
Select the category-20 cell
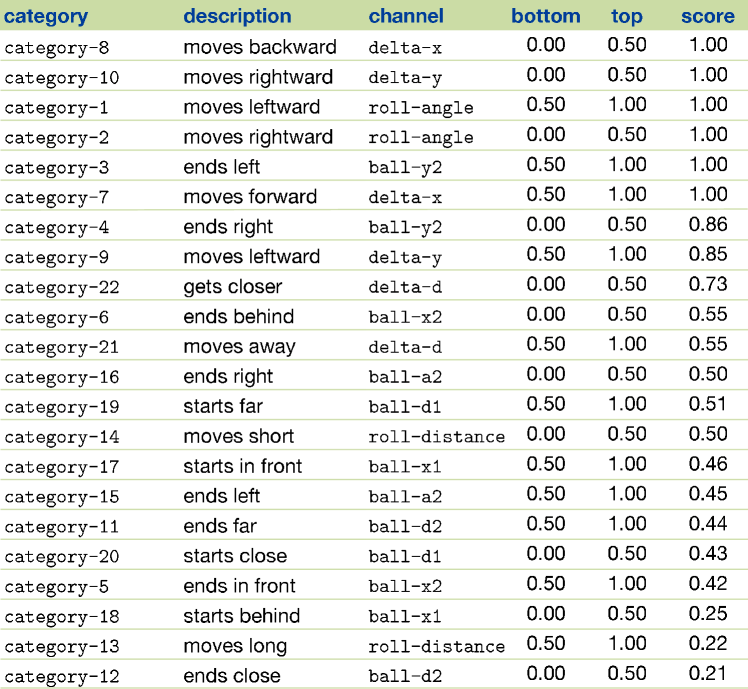62,557
